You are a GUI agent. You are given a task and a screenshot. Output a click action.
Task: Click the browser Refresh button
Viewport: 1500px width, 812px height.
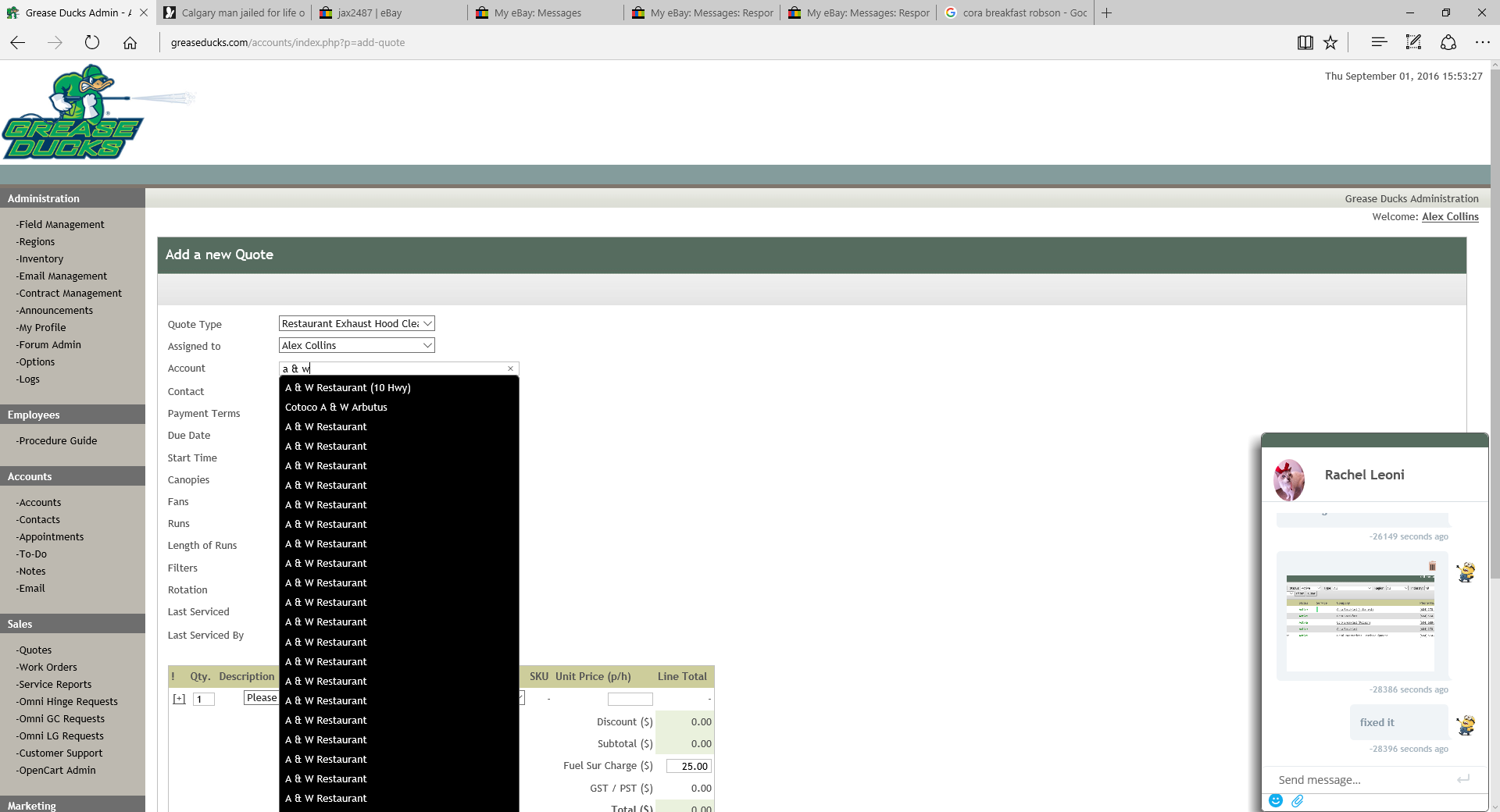click(x=92, y=43)
